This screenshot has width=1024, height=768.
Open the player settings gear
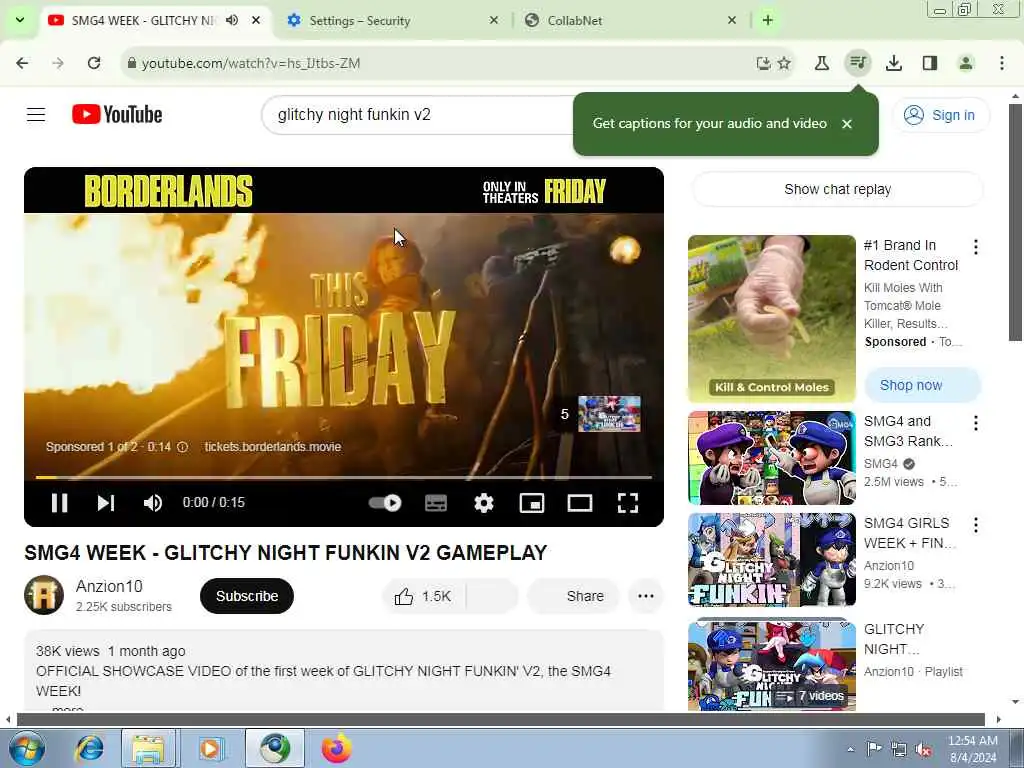484,503
